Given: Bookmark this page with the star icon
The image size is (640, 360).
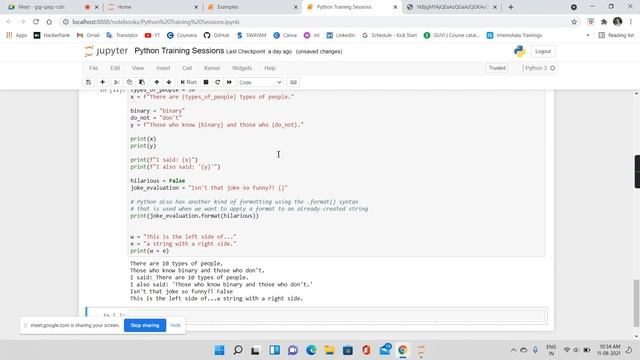Looking at the screenshot, I should click(574, 22).
